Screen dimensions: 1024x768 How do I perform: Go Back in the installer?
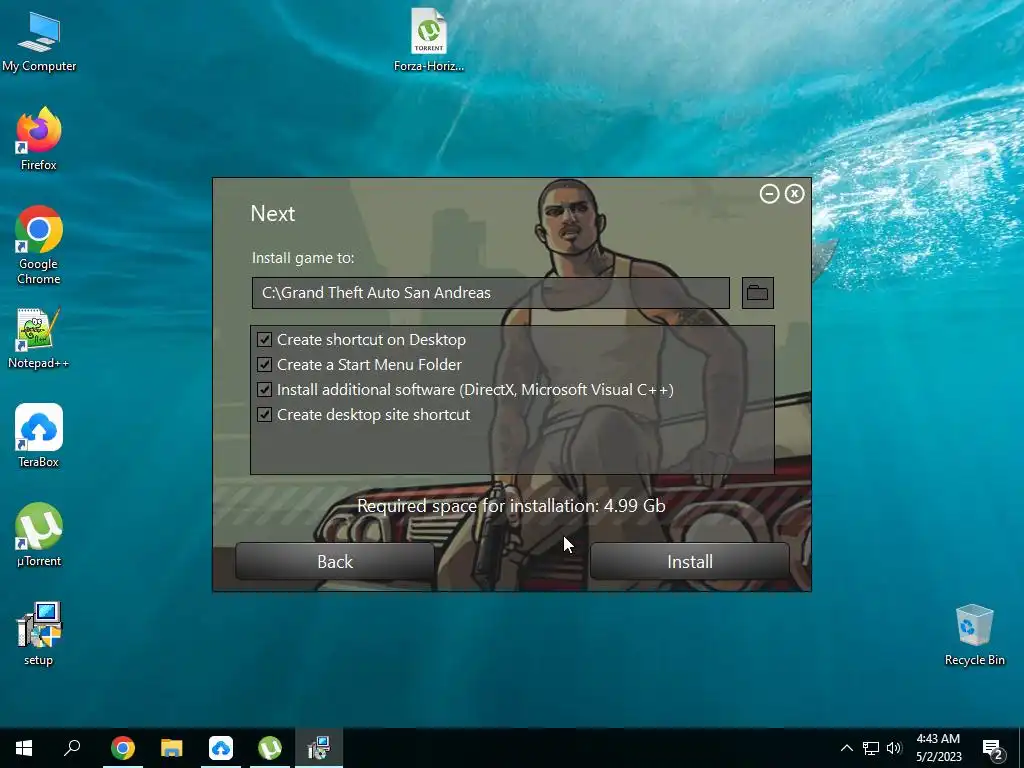click(x=335, y=562)
